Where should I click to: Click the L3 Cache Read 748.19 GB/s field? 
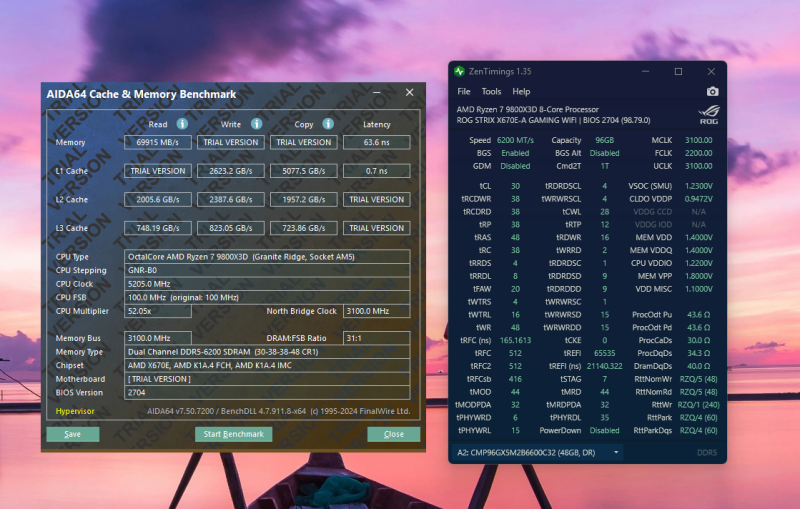pyautogui.click(x=158, y=228)
